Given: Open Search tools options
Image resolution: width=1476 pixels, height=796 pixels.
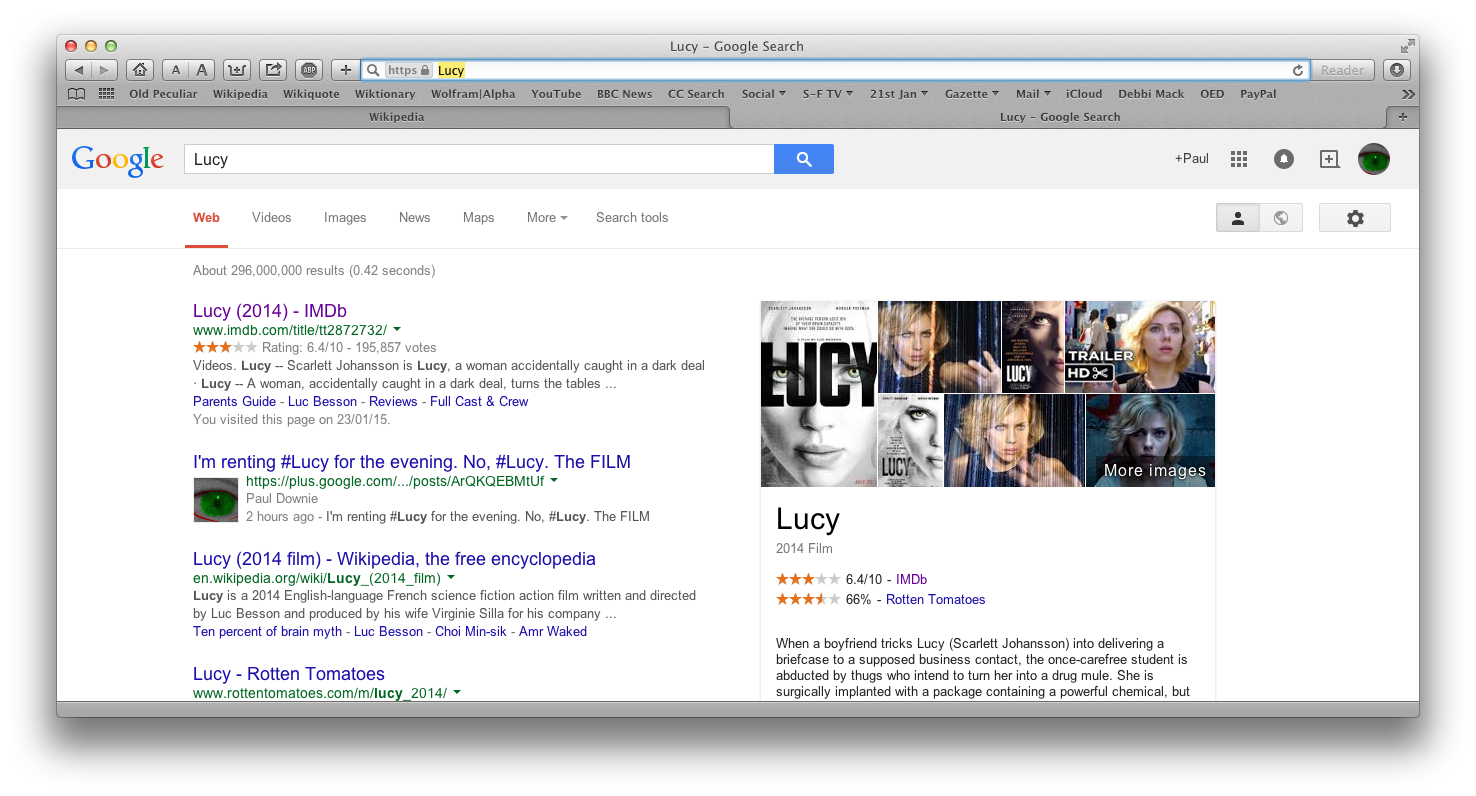Looking at the screenshot, I should (x=632, y=217).
